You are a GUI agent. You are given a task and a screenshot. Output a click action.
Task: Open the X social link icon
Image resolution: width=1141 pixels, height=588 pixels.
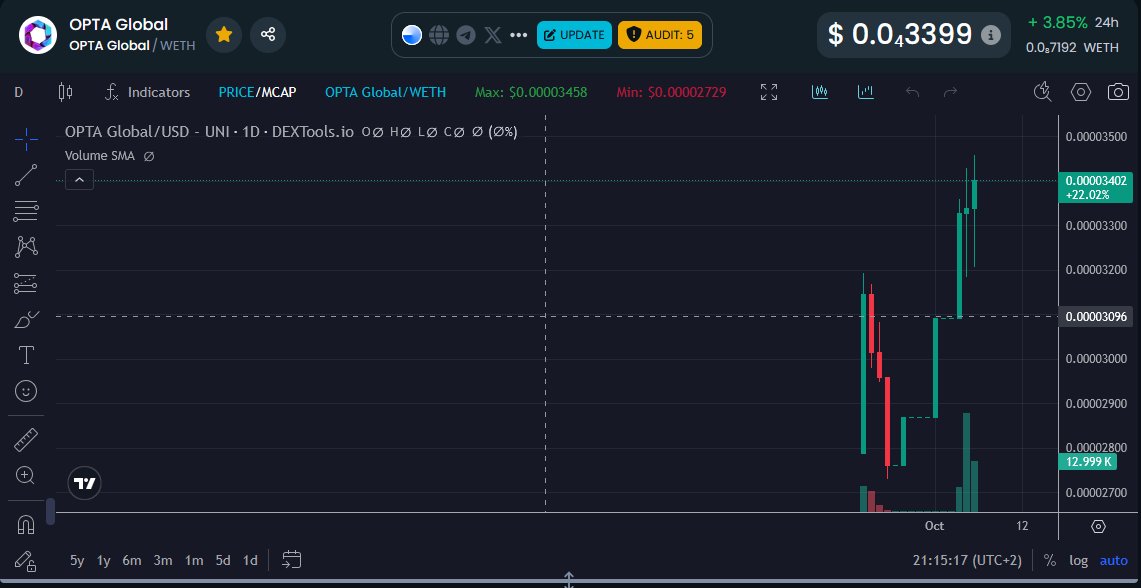493,35
